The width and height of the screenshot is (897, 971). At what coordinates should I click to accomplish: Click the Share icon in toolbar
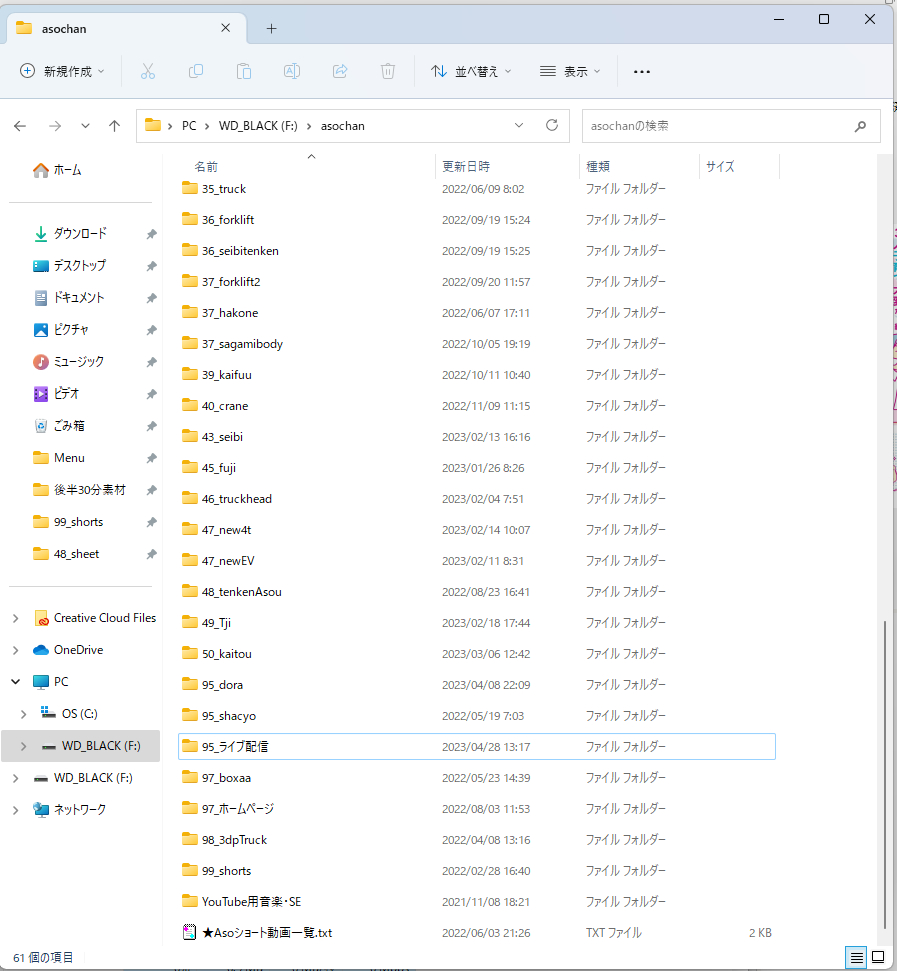coord(340,71)
